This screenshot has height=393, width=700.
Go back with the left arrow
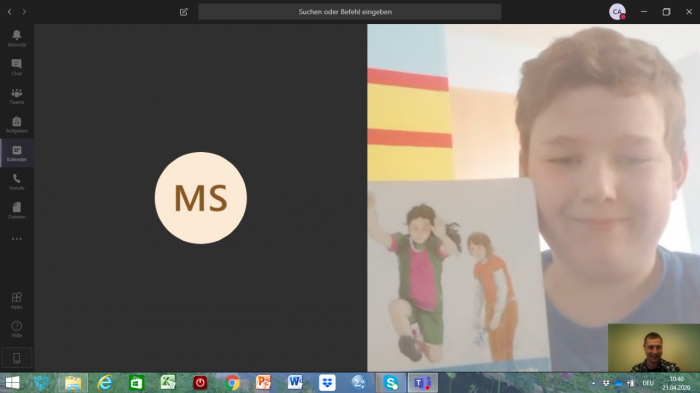pos(9,12)
